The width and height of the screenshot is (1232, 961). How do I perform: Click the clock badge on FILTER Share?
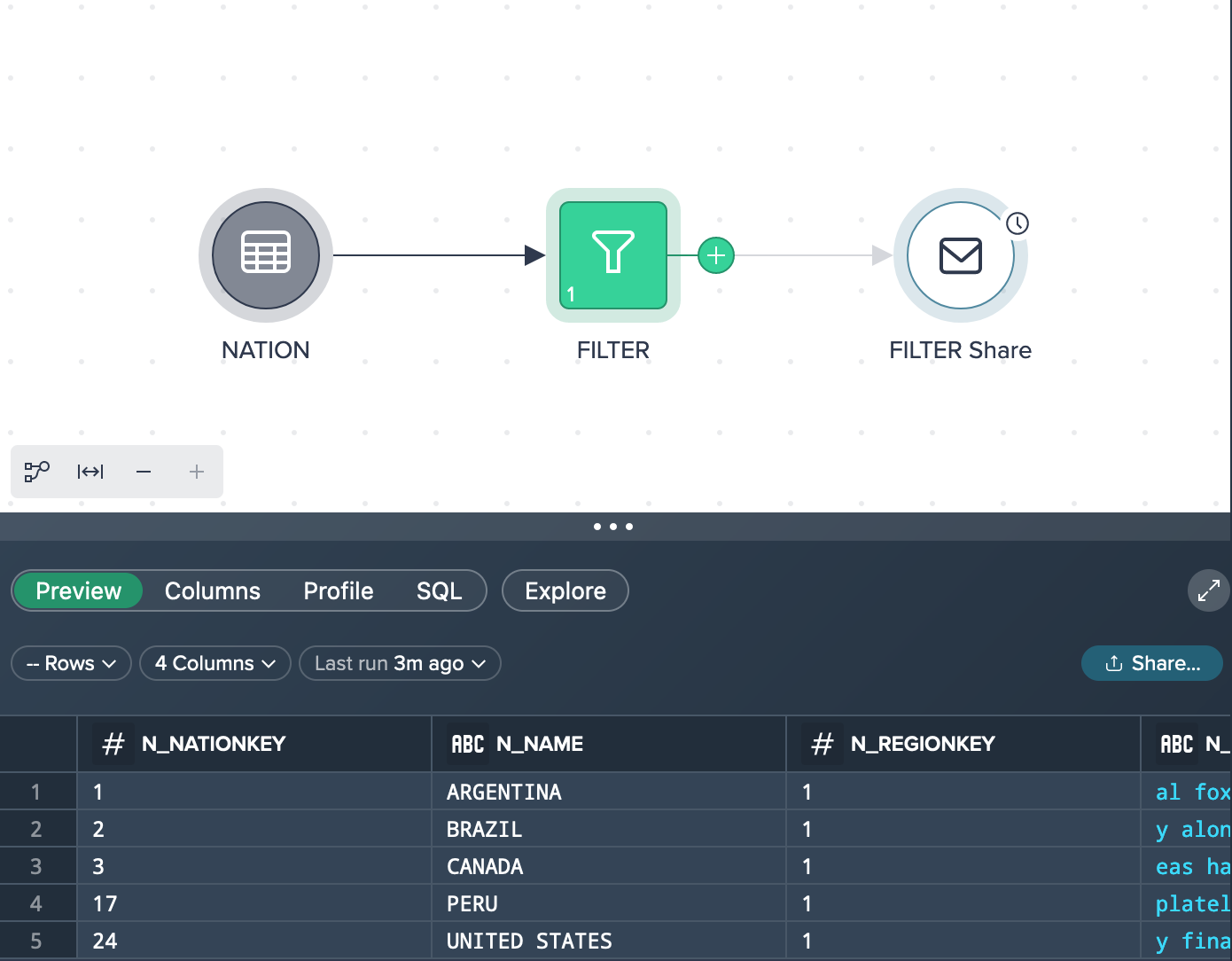click(1018, 223)
